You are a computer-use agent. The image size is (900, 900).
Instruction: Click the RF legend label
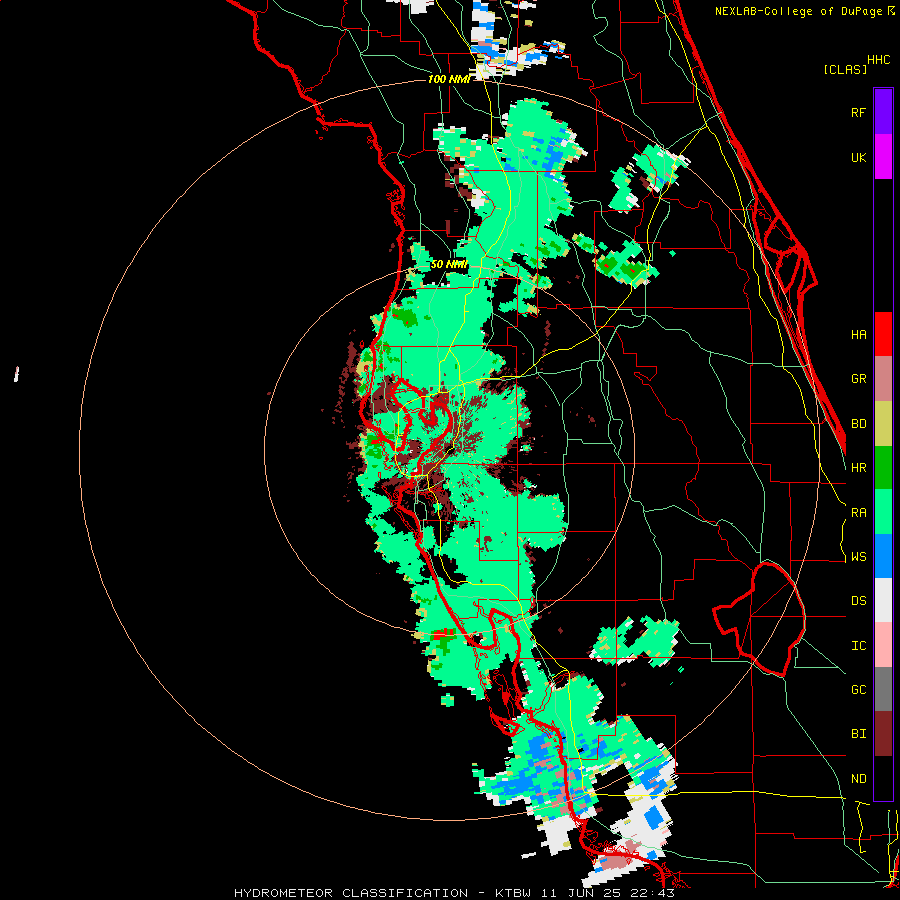pyautogui.click(x=858, y=112)
